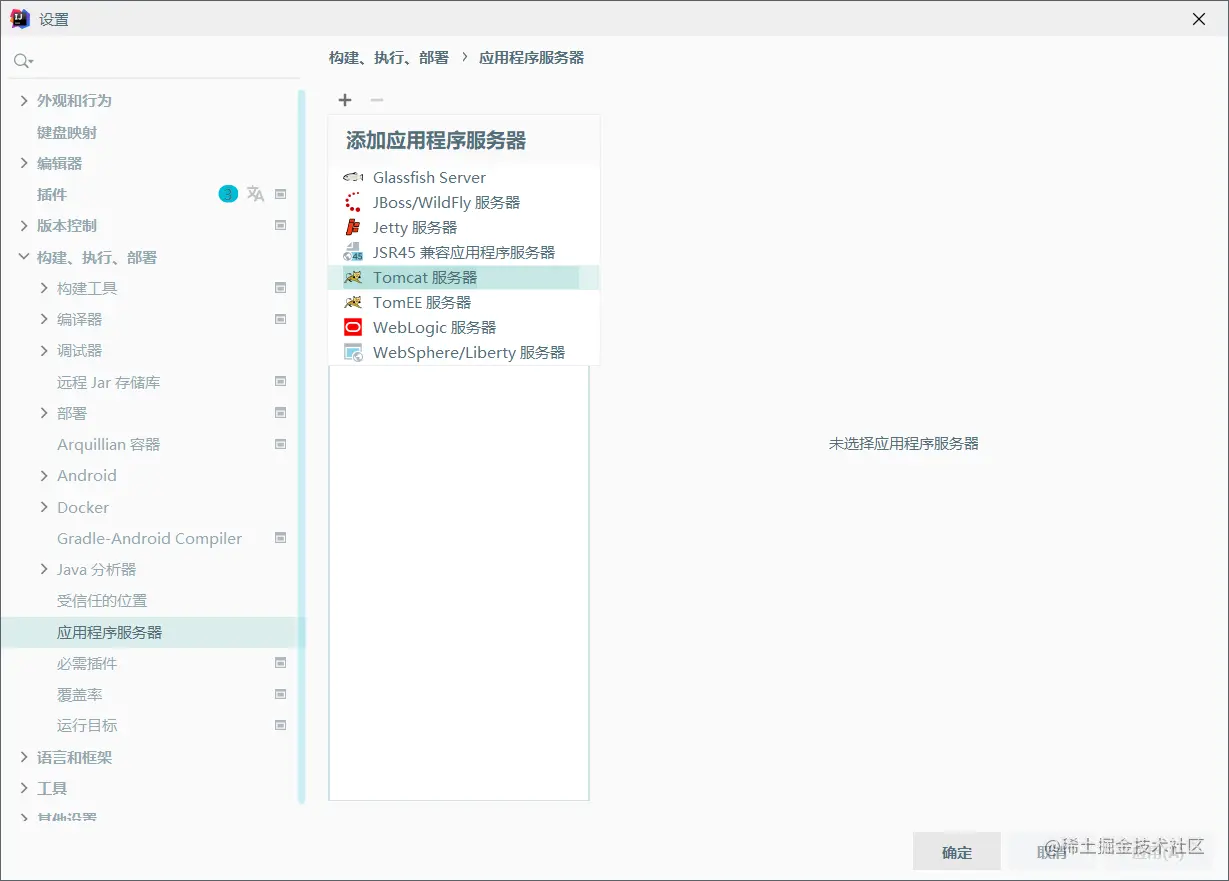This screenshot has width=1229, height=881.
Task: Click the translation icon beside 插件
Action: pyautogui.click(x=256, y=194)
